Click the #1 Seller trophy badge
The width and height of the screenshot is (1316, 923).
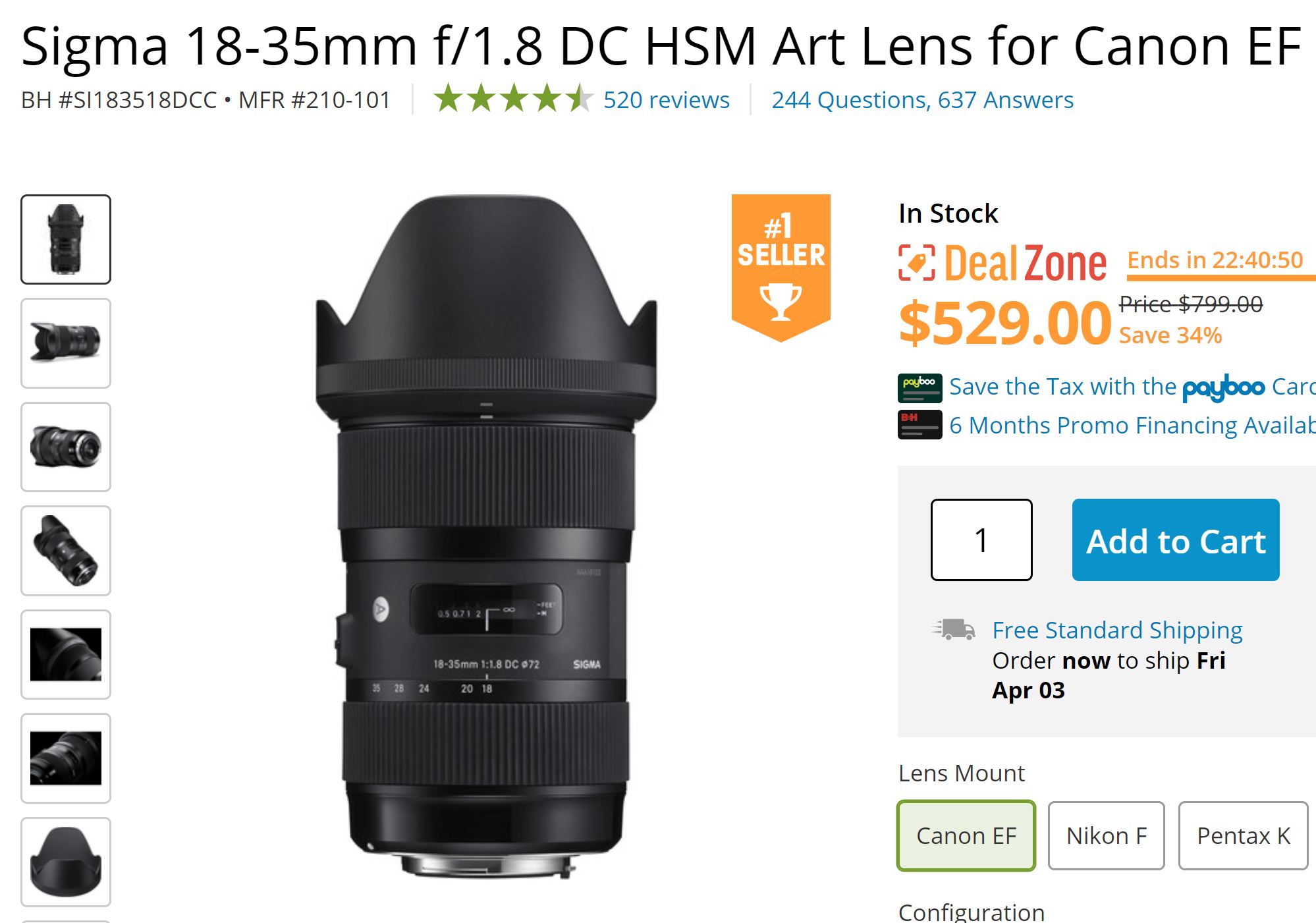[x=781, y=267]
